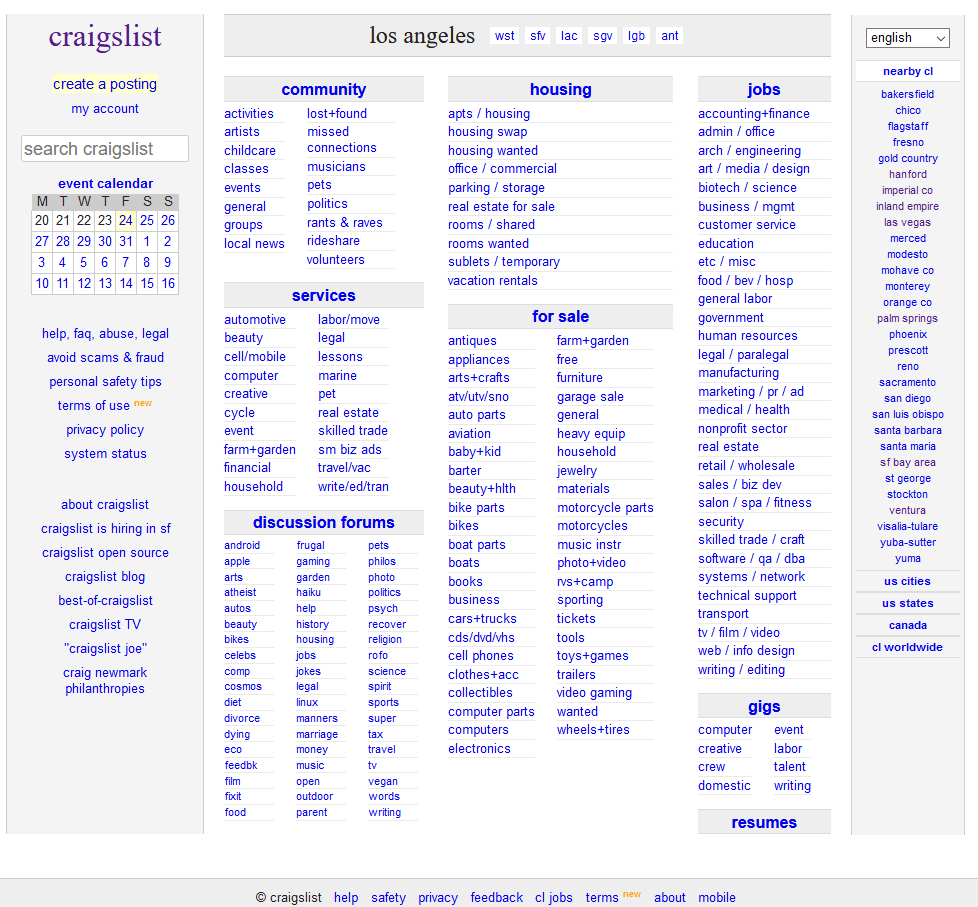The image size is (978, 907).
Task: Browse cars+trucks for sale
Action: click(482, 619)
